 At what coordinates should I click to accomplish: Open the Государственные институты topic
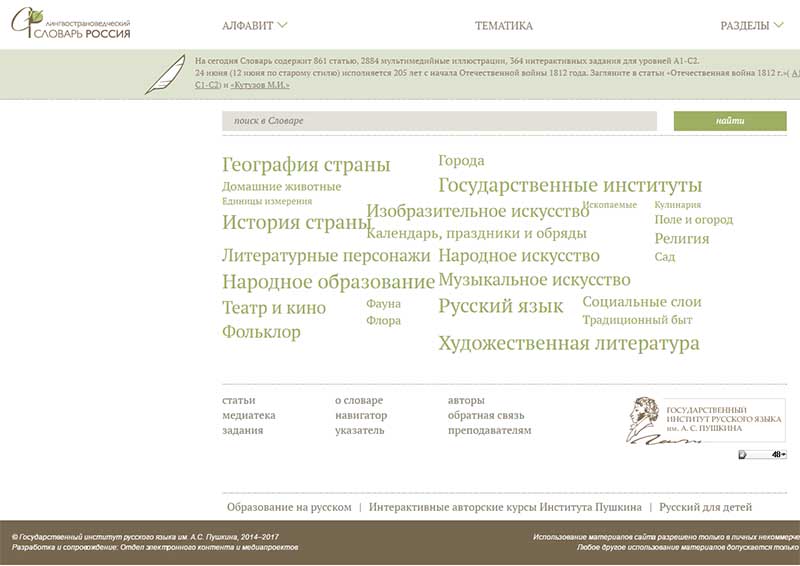(570, 185)
